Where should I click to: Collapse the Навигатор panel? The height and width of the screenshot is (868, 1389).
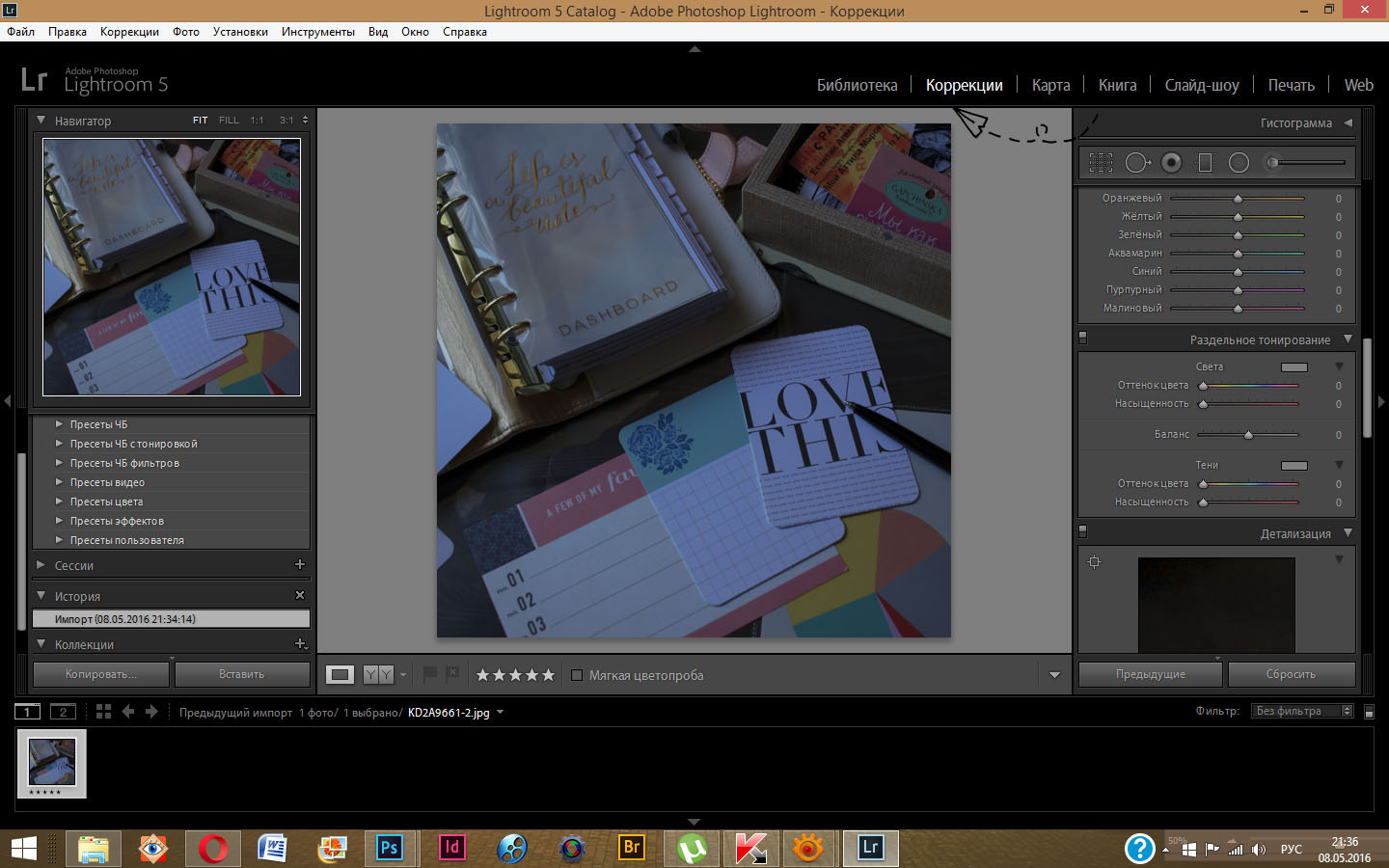[41, 121]
